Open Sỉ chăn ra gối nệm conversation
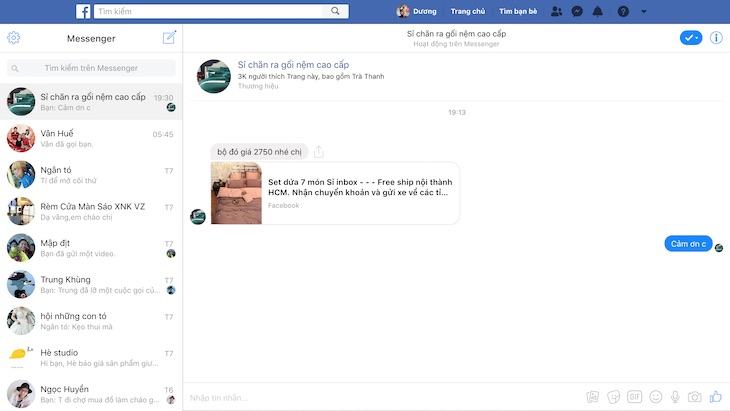The image size is (730, 411). 91,101
